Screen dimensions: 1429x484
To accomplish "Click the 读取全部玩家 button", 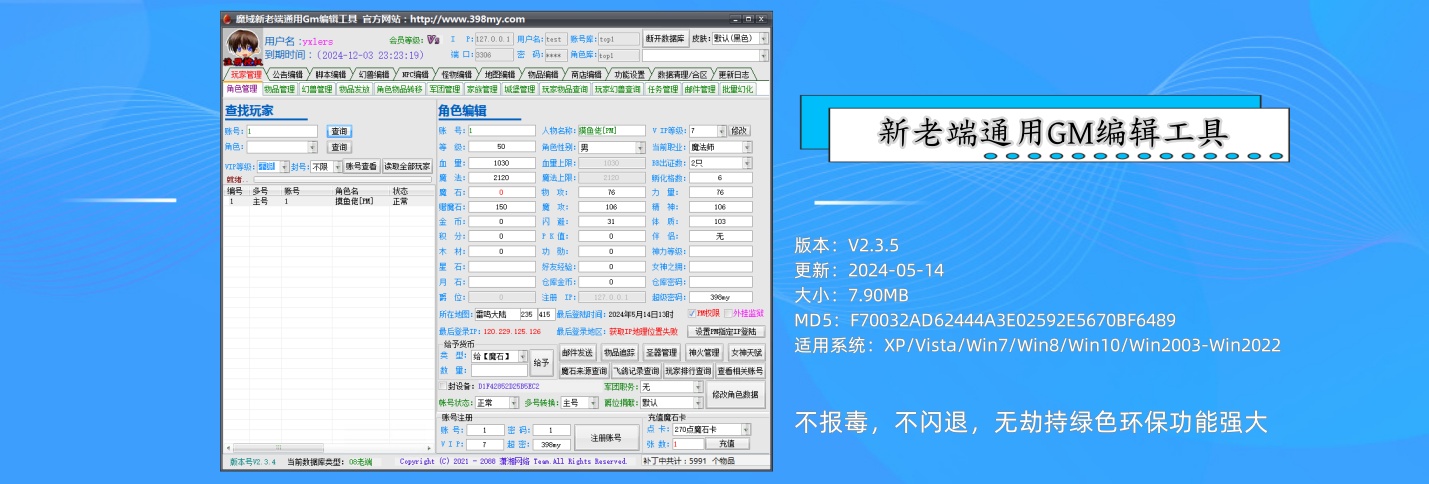I will click(x=406, y=166).
